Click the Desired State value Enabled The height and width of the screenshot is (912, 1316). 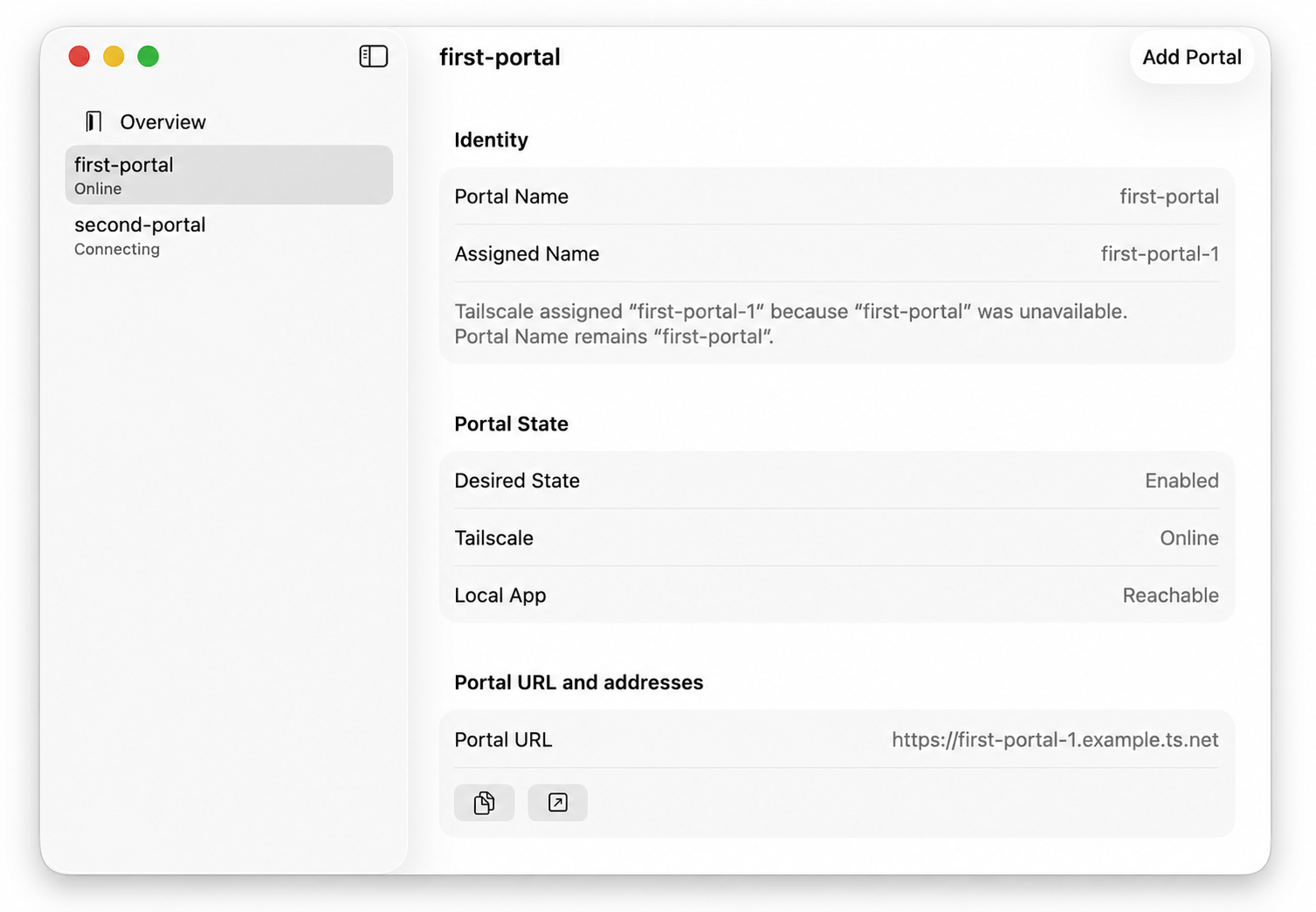tap(1182, 480)
